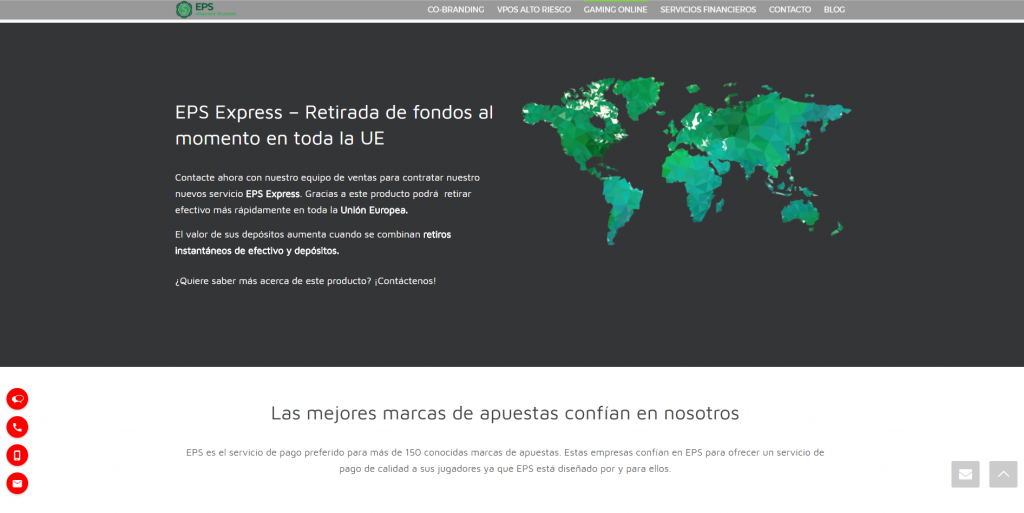The height and width of the screenshot is (513, 1024).
Task: Open the CO-BRANDING menu item
Action: [x=455, y=10]
